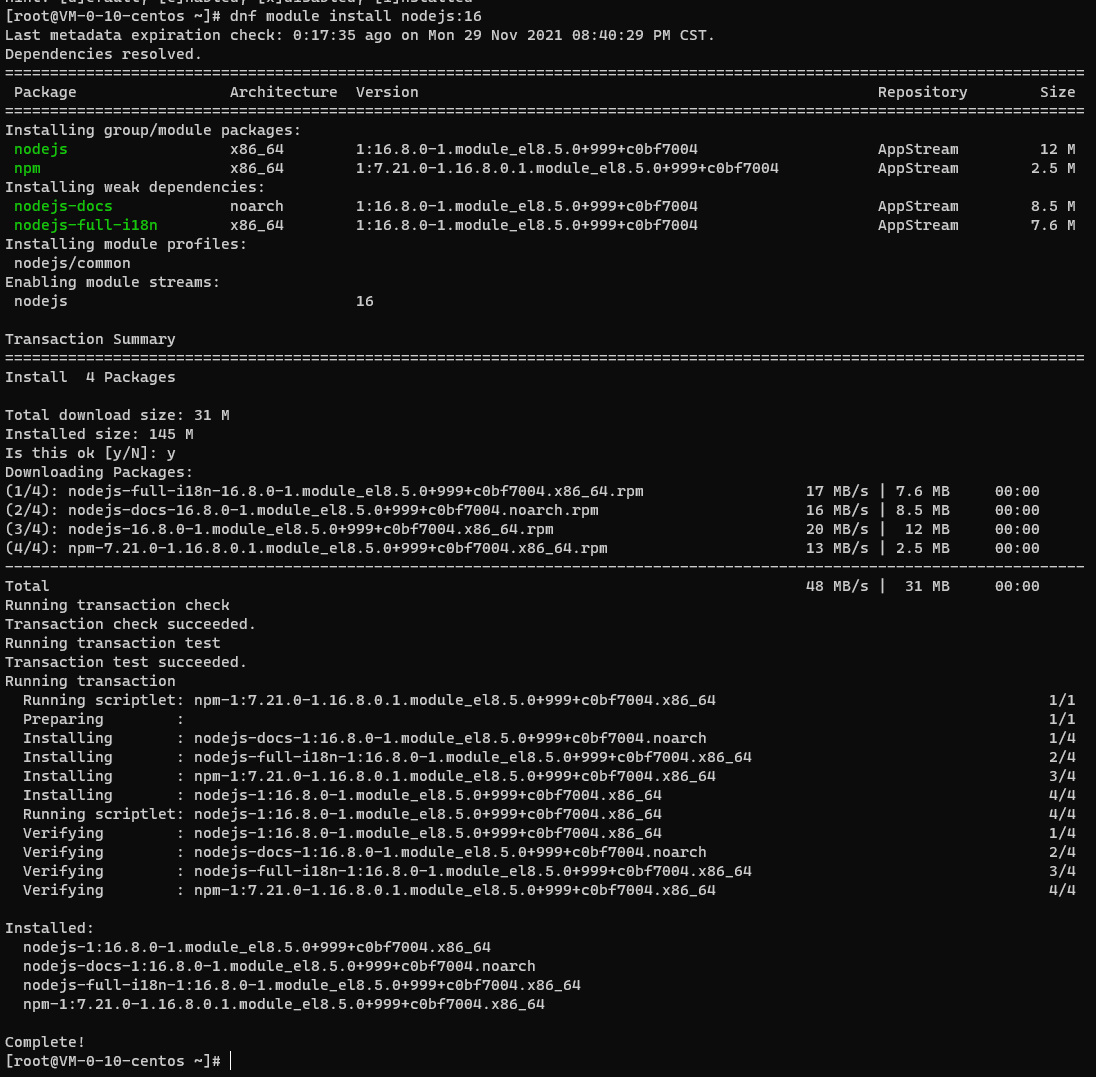1096x1077 pixels.
Task: Click the green 'nodejs-full-i18n' package name
Action: point(85,225)
